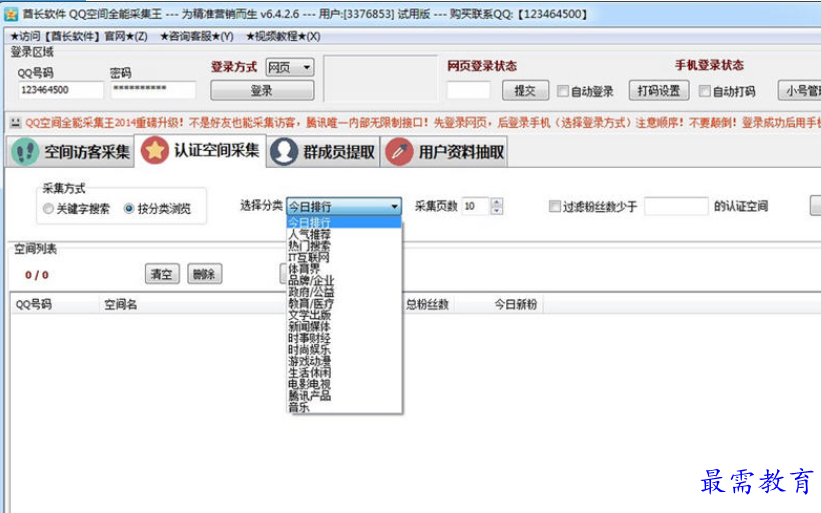
Task: Enable the 自动登录 checkbox
Action: point(563,91)
